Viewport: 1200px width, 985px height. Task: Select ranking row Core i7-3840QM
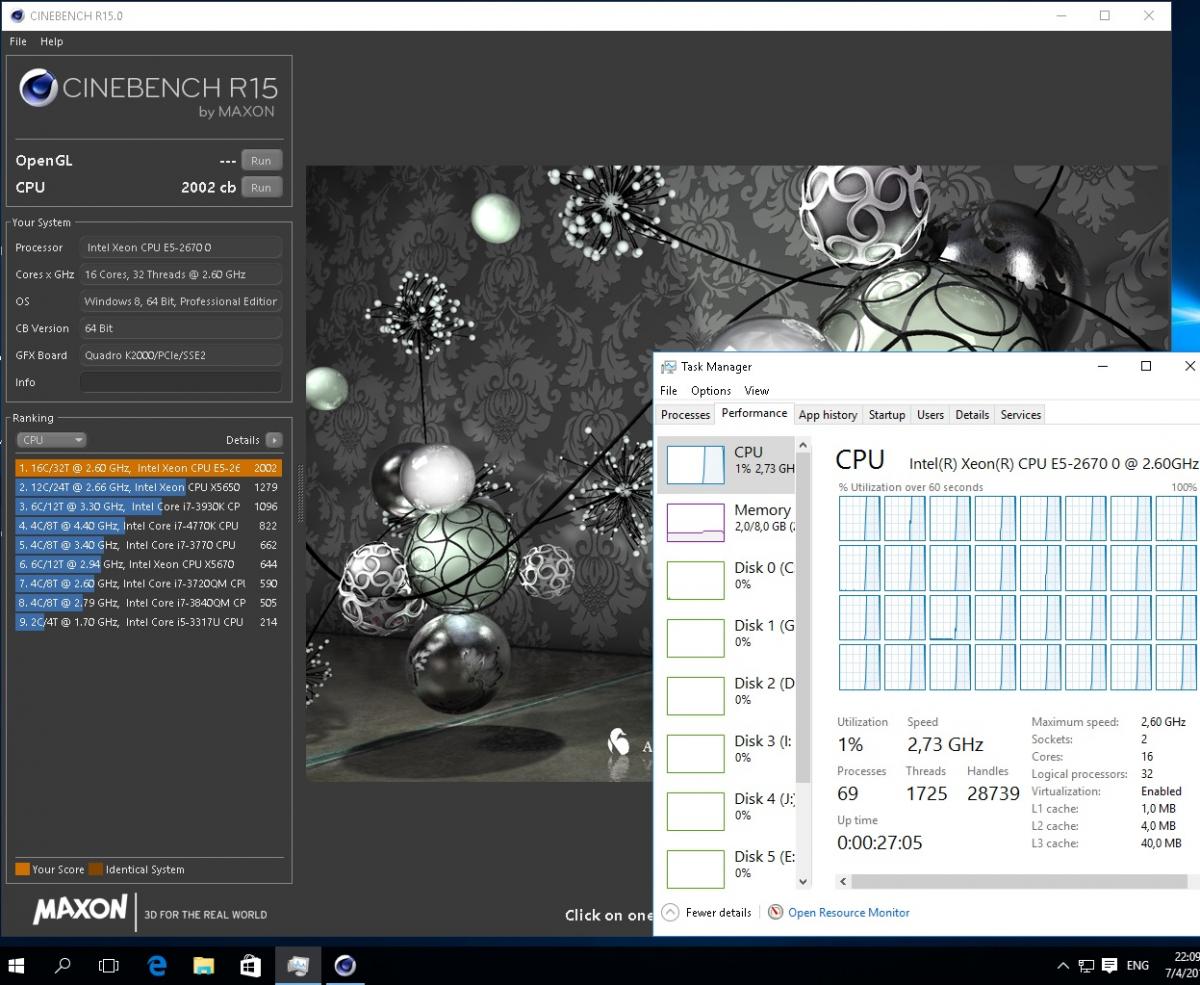pos(148,603)
